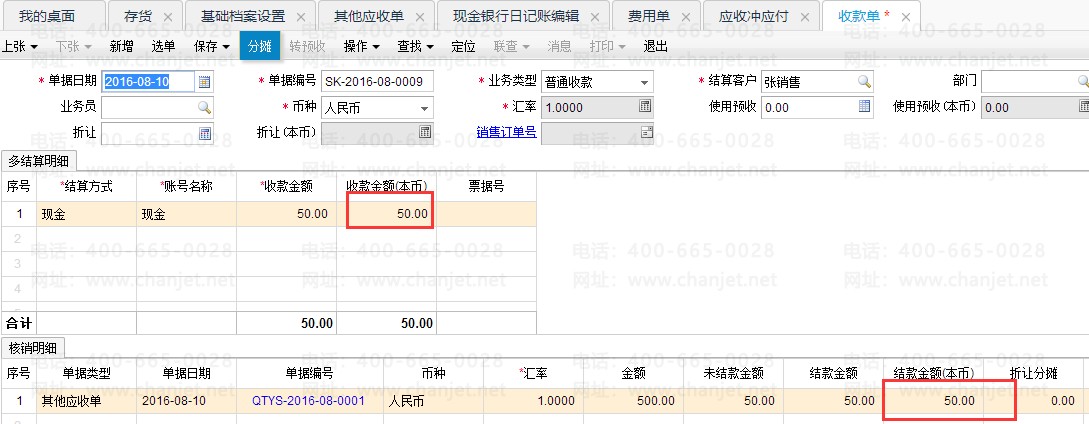
Task: Click 单据日期 cell 2016-08-10 in 核销明细
Action: pyautogui.click(x=186, y=401)
